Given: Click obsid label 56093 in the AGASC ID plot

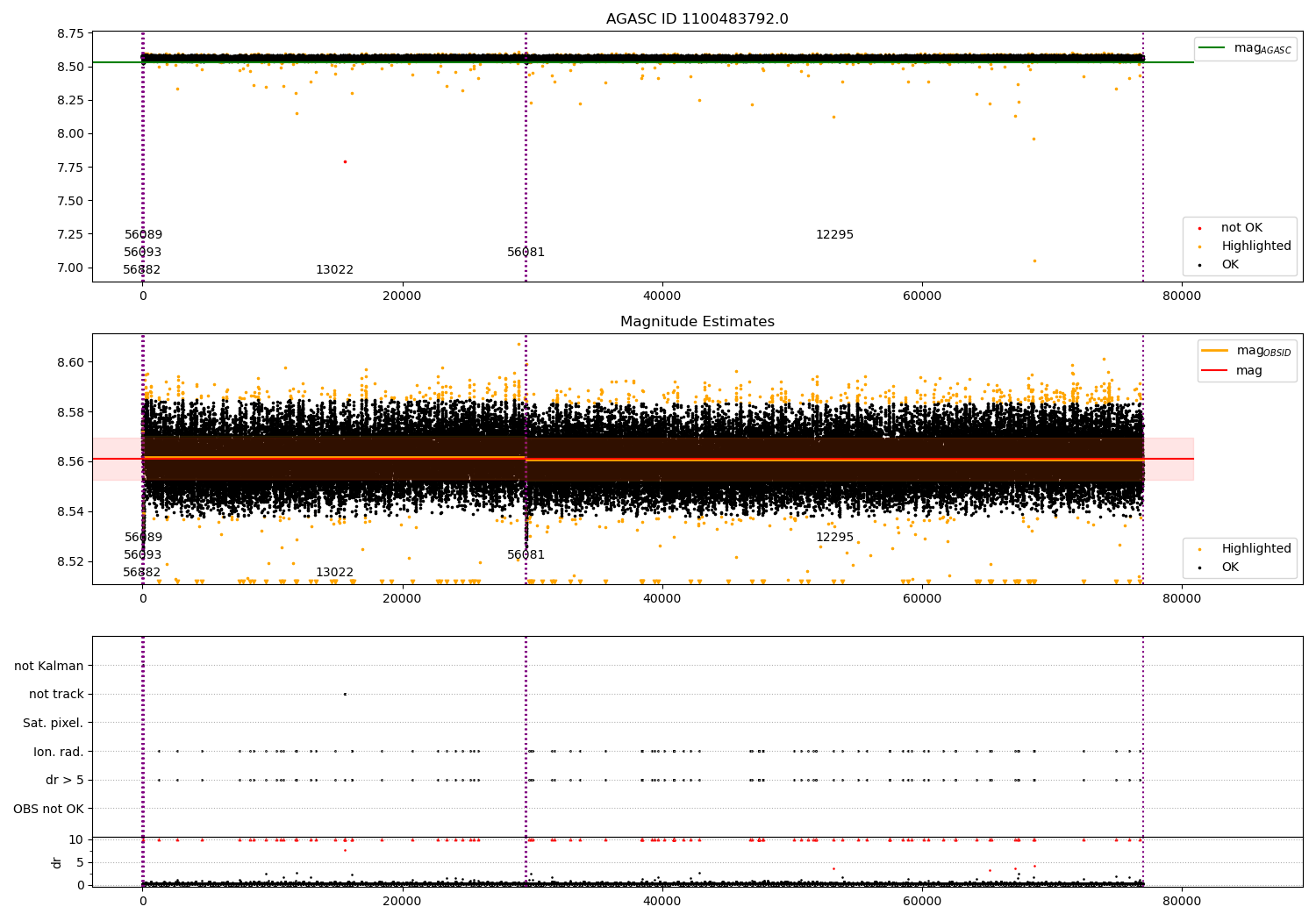Looking at the screenshot, I should click(142, 253).
